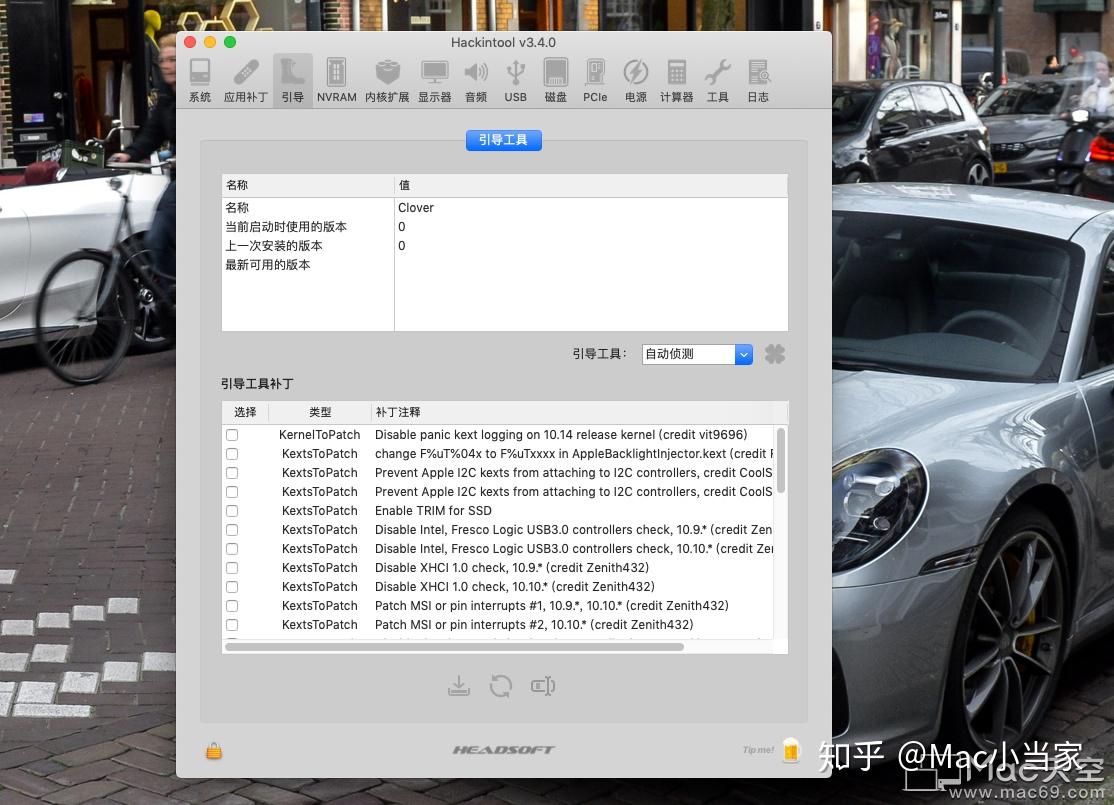Select the 计算器 (Calculator) icon

(676, 78)
